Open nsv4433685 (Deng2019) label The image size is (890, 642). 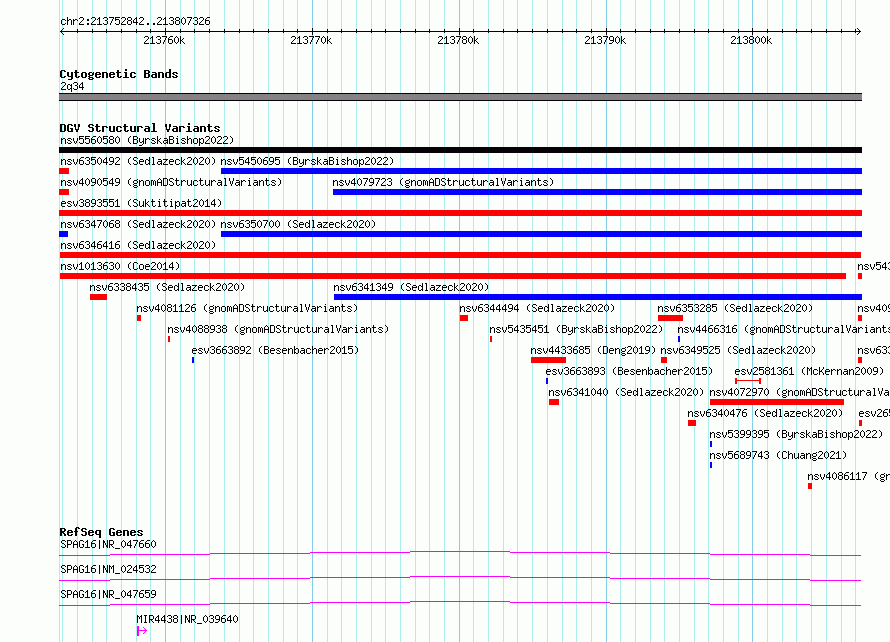593,350
